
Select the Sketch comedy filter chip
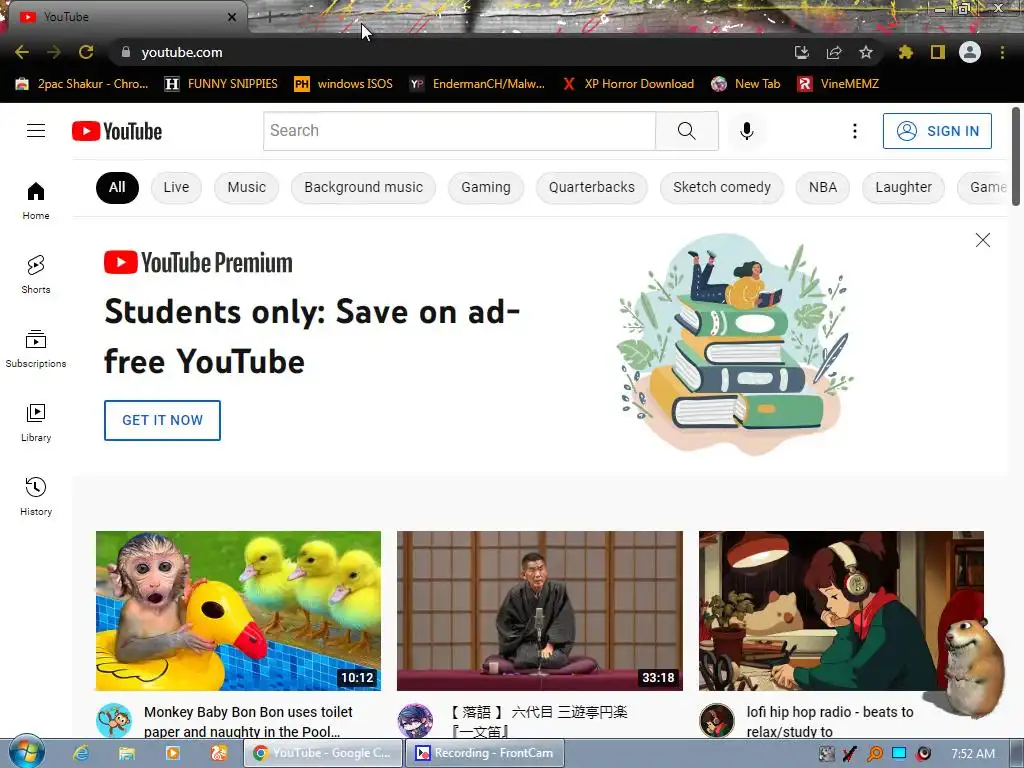pos(722,187)
